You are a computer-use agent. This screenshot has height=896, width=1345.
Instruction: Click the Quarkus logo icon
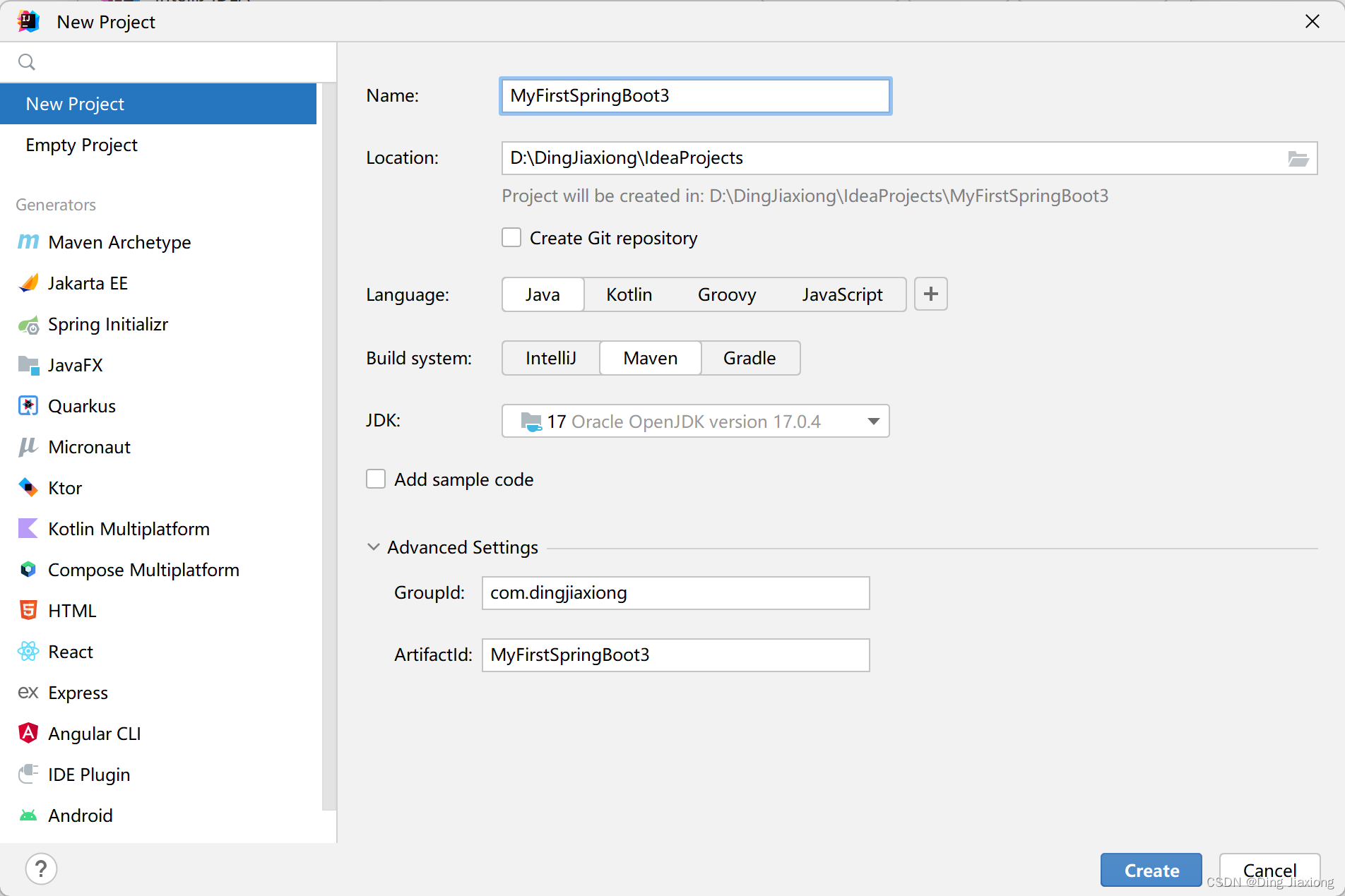(28, 406)
